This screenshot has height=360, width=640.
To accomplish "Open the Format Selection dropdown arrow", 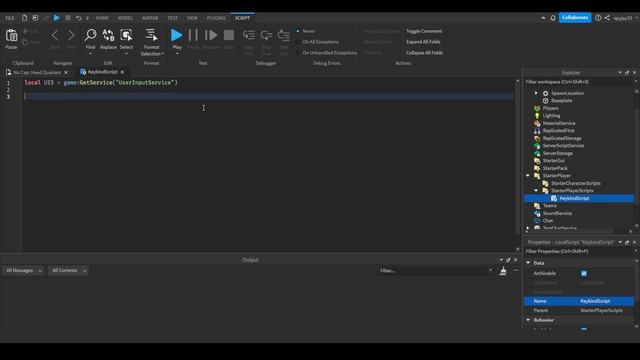I will click(x=162, y=54).
